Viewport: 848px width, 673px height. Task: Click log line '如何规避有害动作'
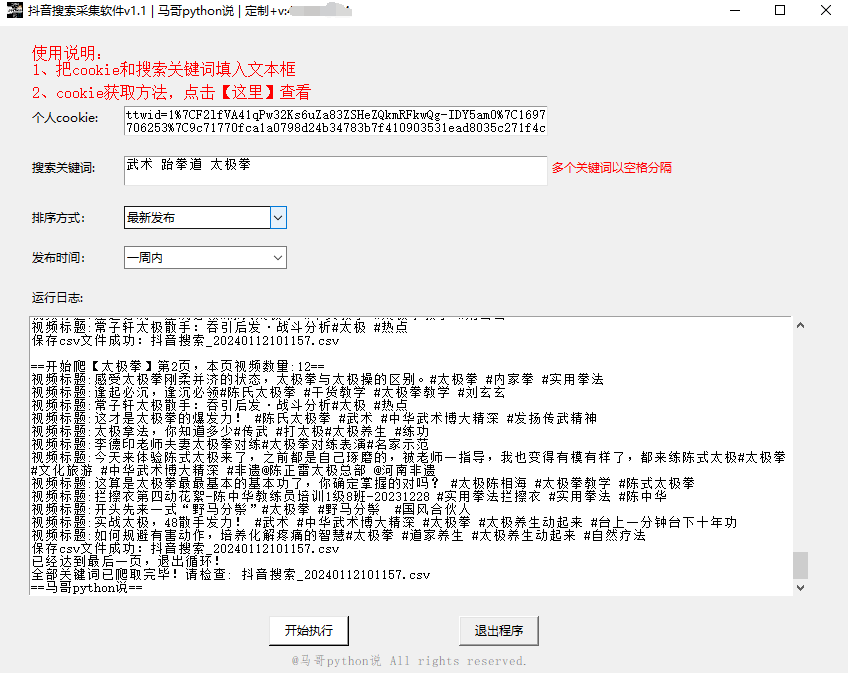(339, 535)
